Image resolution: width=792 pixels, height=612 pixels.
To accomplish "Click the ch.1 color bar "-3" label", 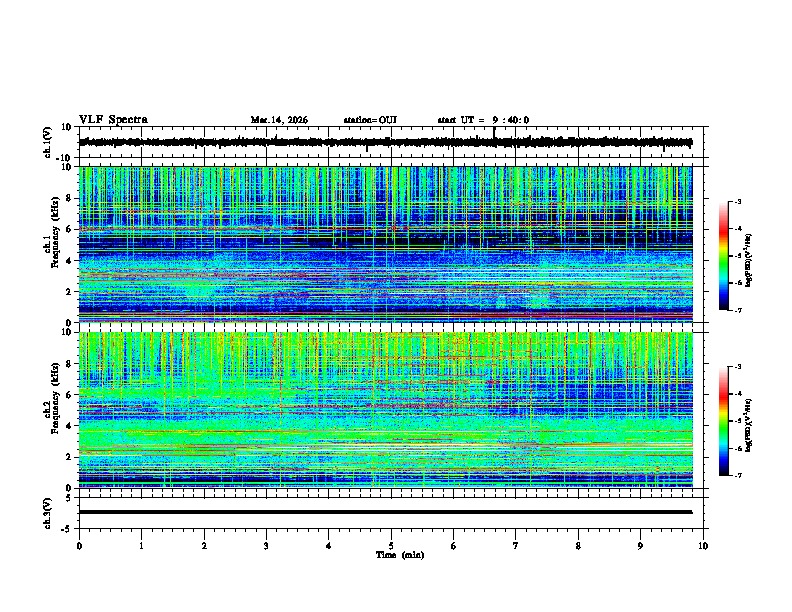I will [738, 201].
